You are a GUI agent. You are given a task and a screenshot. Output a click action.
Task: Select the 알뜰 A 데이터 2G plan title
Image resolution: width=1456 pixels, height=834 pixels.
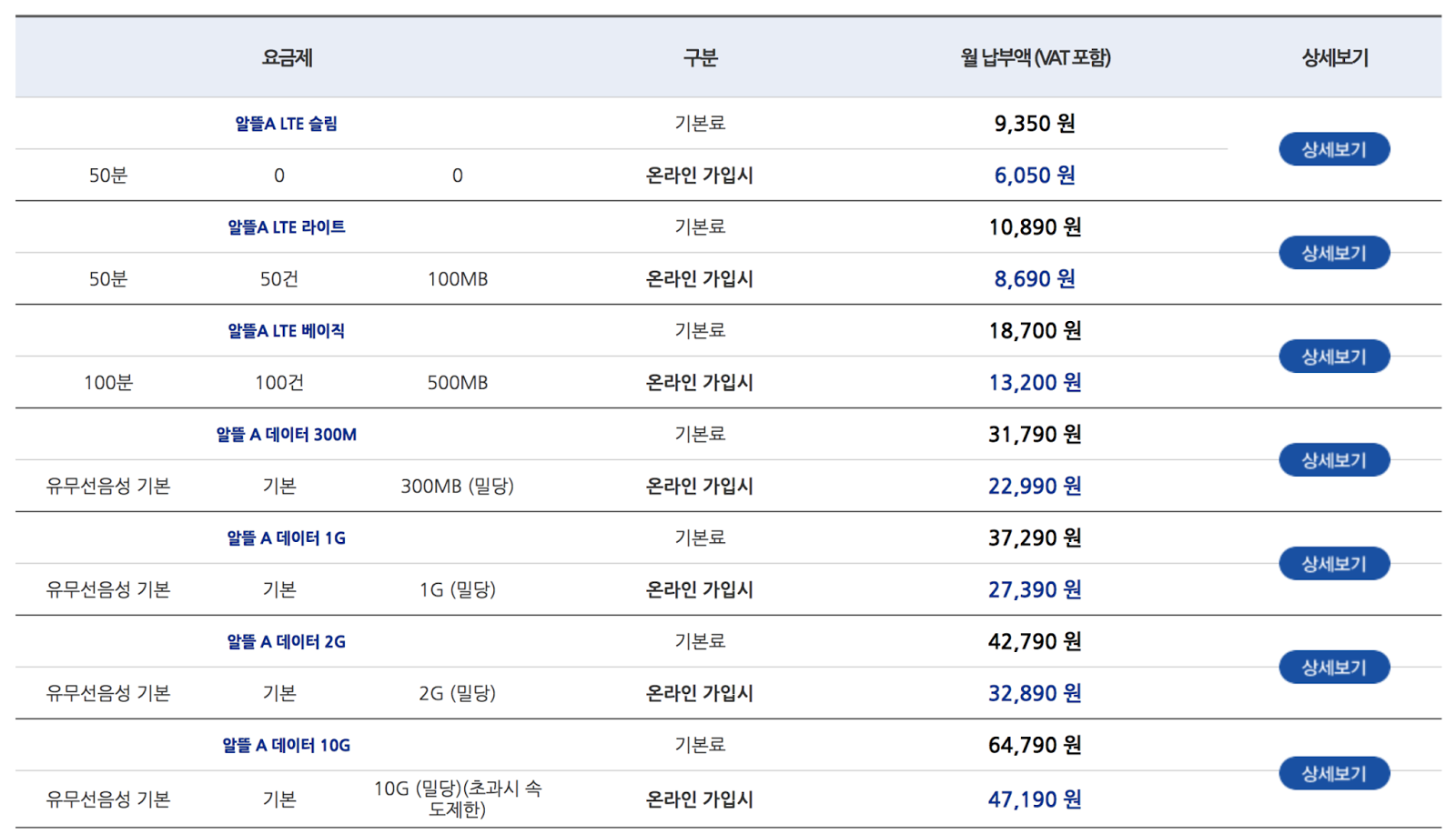pos(286,642)
